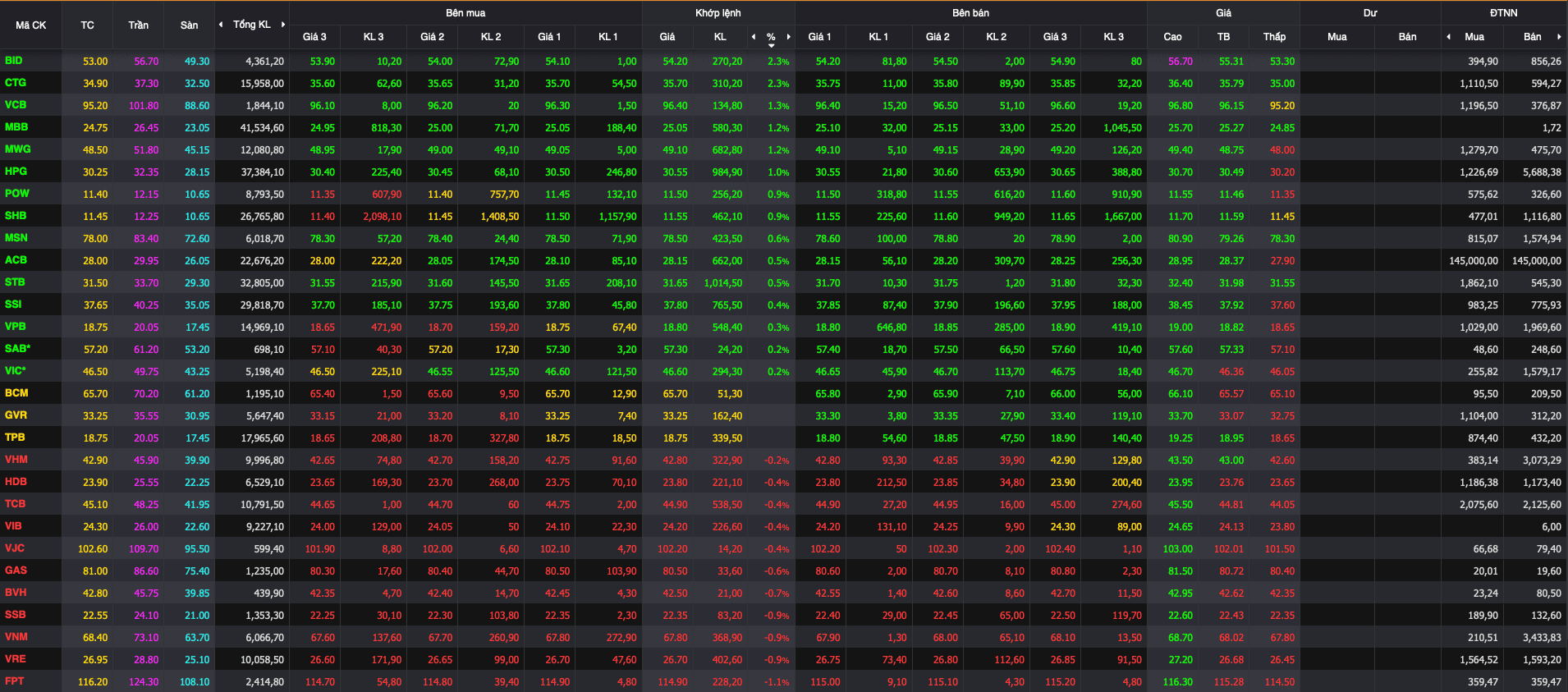Screen dimensions: 1568x692
Task: Click the left arrow before ĐTNN Mua header
Action: (1448, 37)
